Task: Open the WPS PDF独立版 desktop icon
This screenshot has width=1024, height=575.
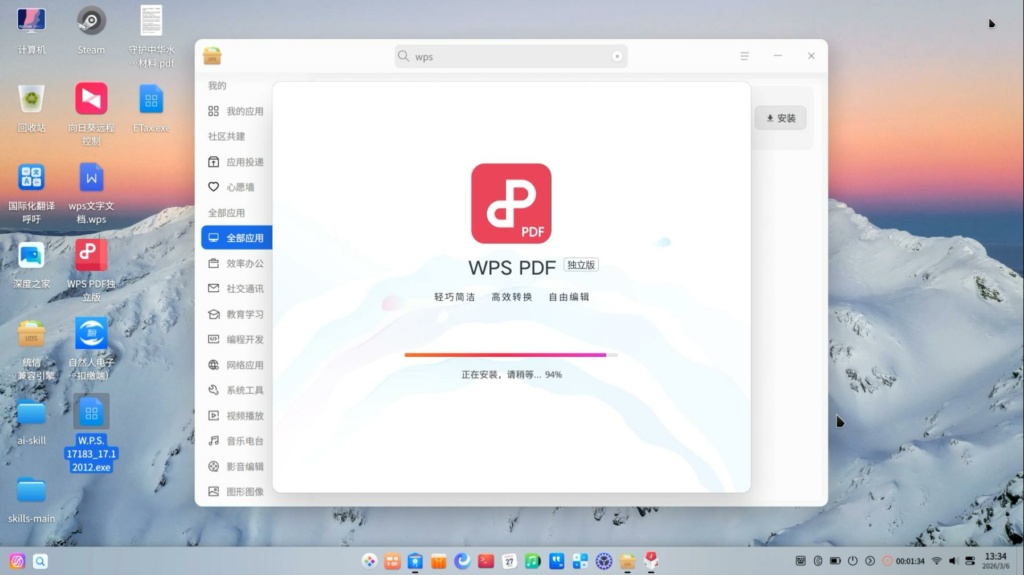Action: tap(91, 255)
